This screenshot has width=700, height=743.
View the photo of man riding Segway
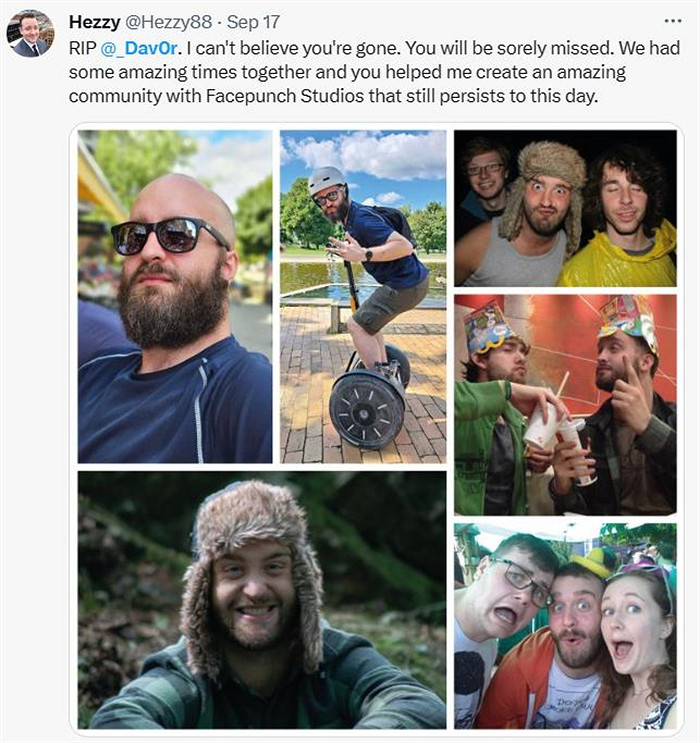(362, 296)
